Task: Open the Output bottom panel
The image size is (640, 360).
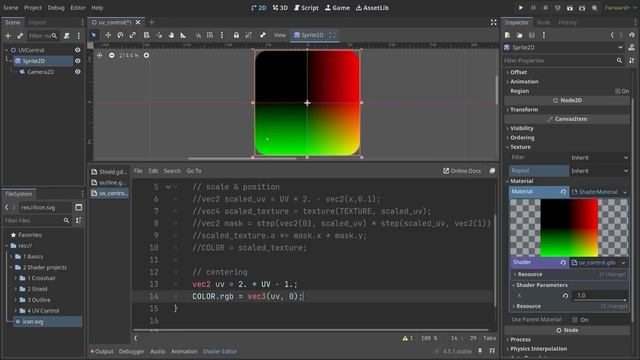Action: point(102,351)
